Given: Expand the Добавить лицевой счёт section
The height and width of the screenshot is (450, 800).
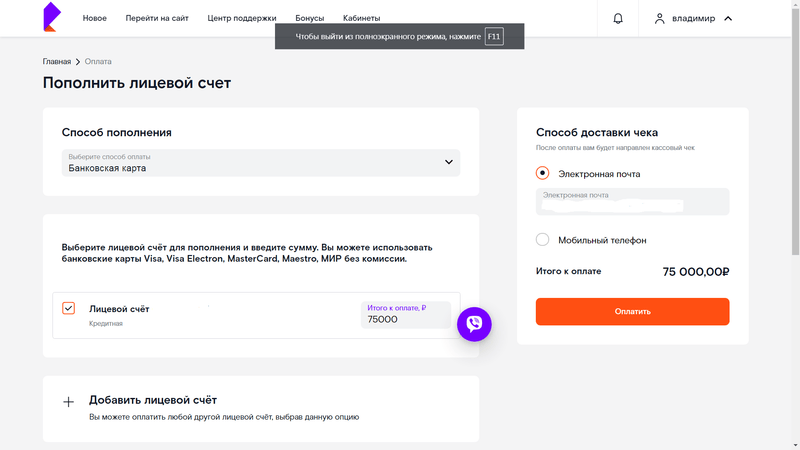Looking at the screenshot, I should 153,400.
